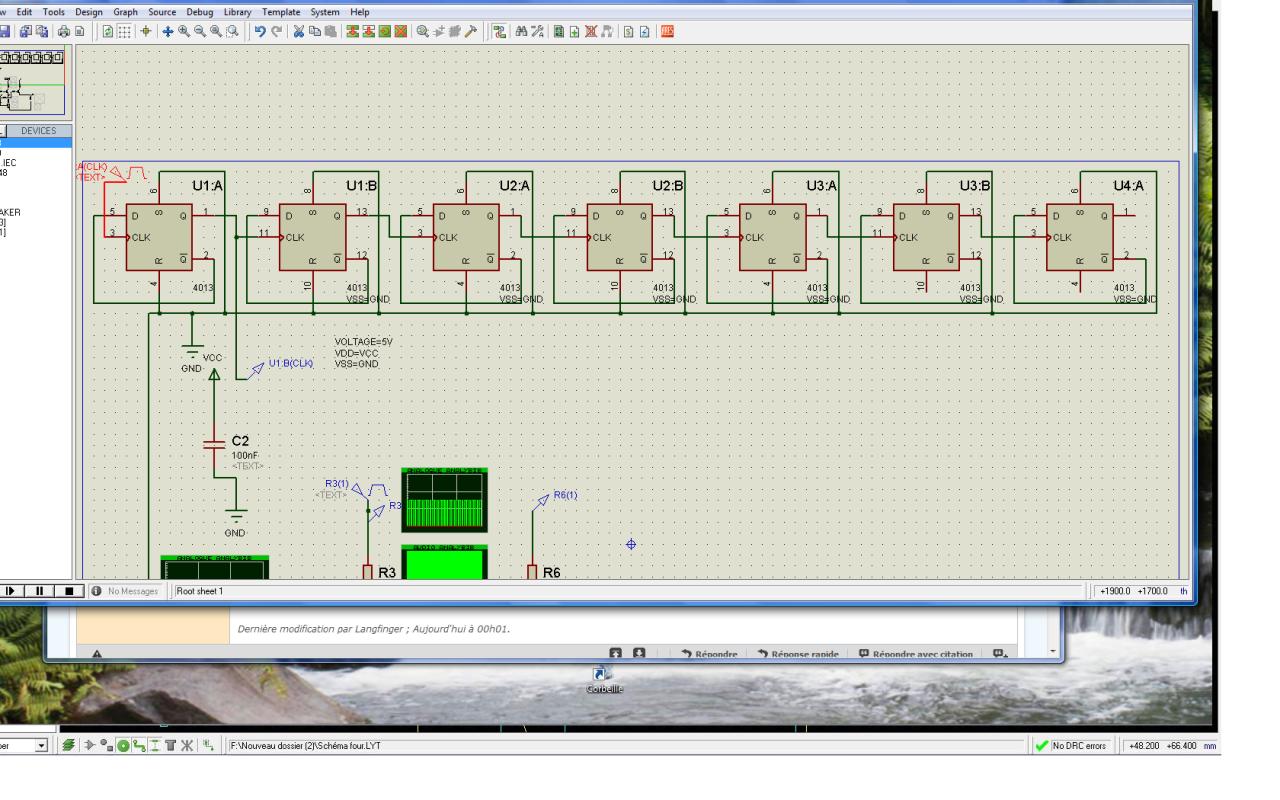
Task: Click the Schéma four.LYT path field
Action: click(x=626, y=746)
